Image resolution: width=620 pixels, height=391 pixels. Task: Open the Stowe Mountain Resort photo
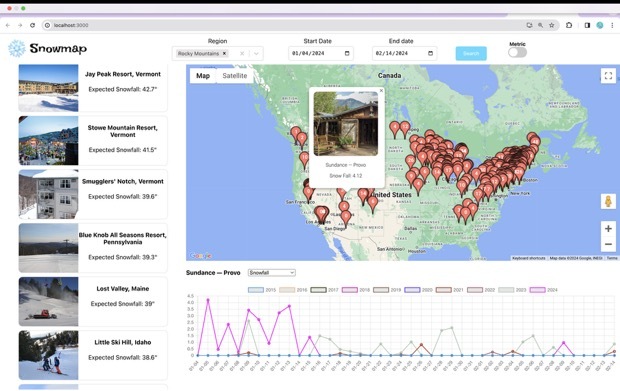(48, 140)
